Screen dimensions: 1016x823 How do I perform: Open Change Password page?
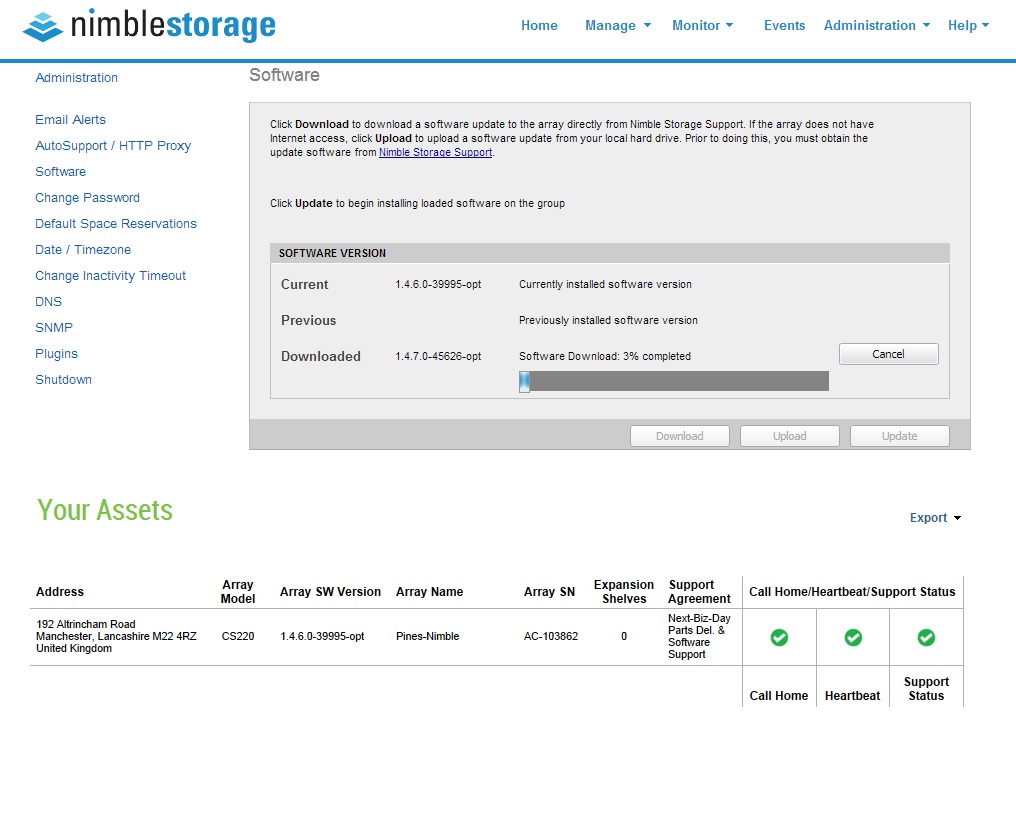(87, 198)
